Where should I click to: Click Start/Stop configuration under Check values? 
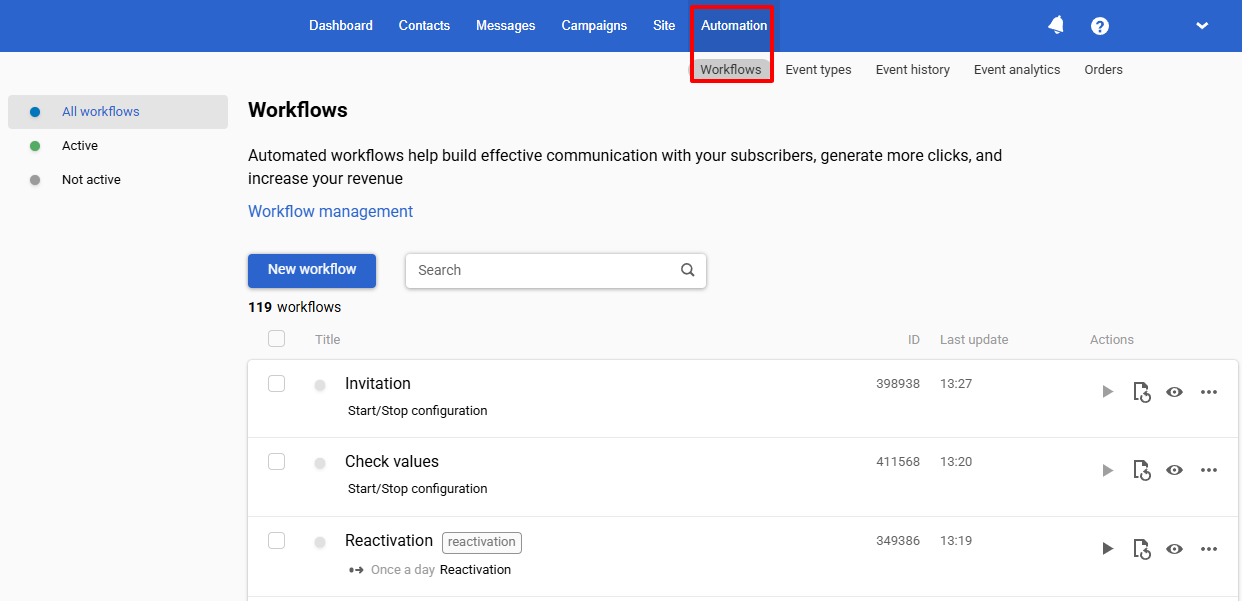pyautogui.click(x=418, y=489)
